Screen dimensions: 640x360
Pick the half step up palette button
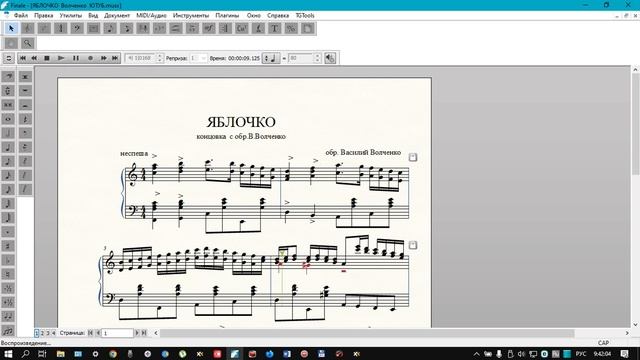pos(8,302)
